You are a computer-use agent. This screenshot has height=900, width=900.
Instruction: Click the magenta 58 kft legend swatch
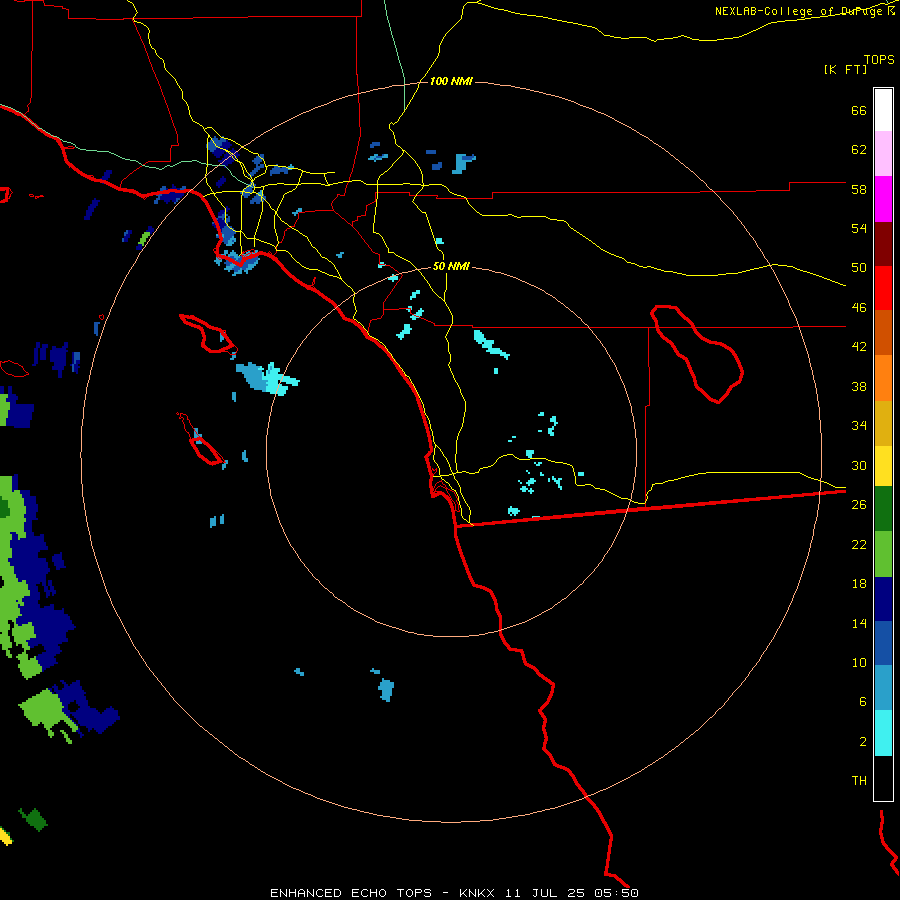point(883,199)
